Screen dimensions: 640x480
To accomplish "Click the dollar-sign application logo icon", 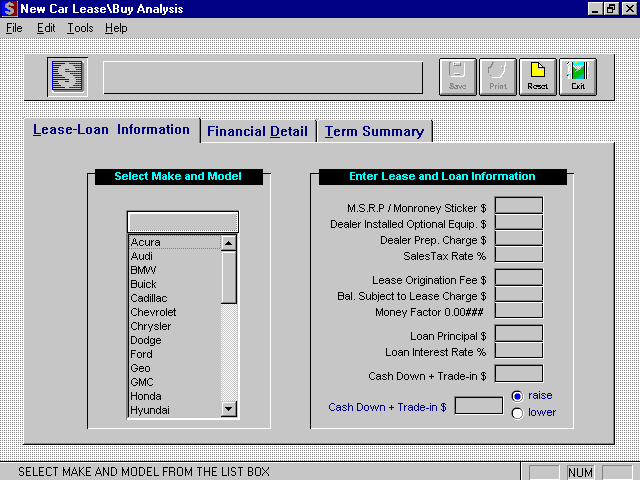I will pos(68,77).
